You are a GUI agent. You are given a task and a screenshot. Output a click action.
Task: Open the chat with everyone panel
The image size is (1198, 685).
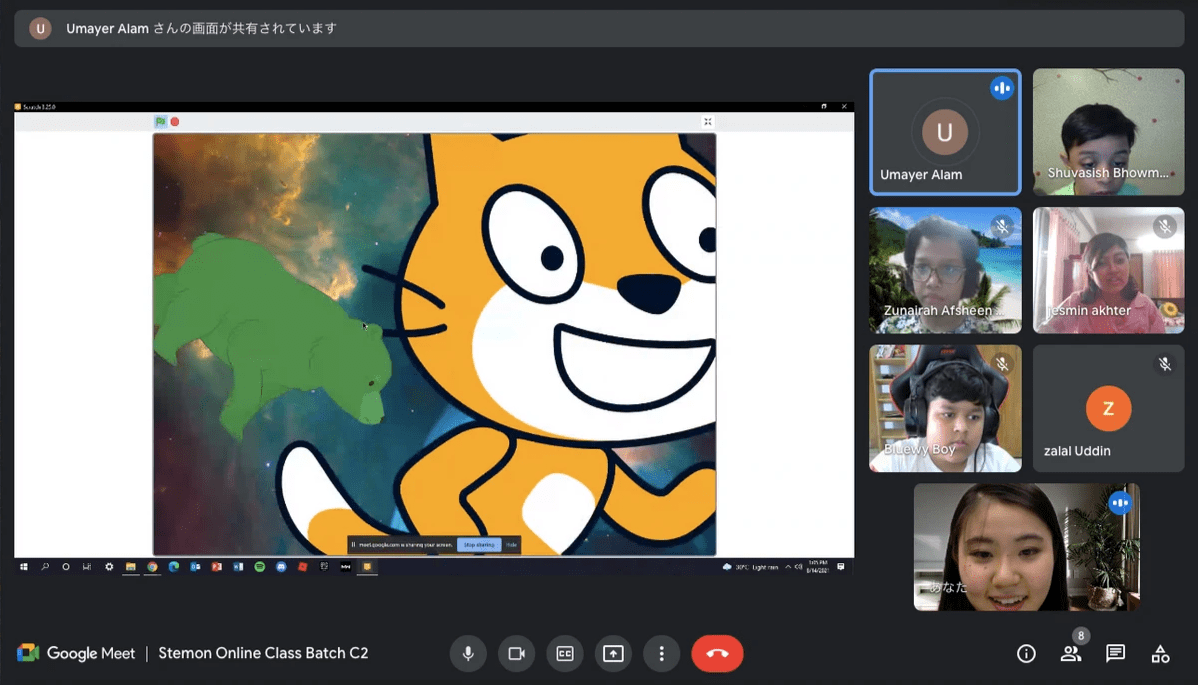(x=1115, y=654)
